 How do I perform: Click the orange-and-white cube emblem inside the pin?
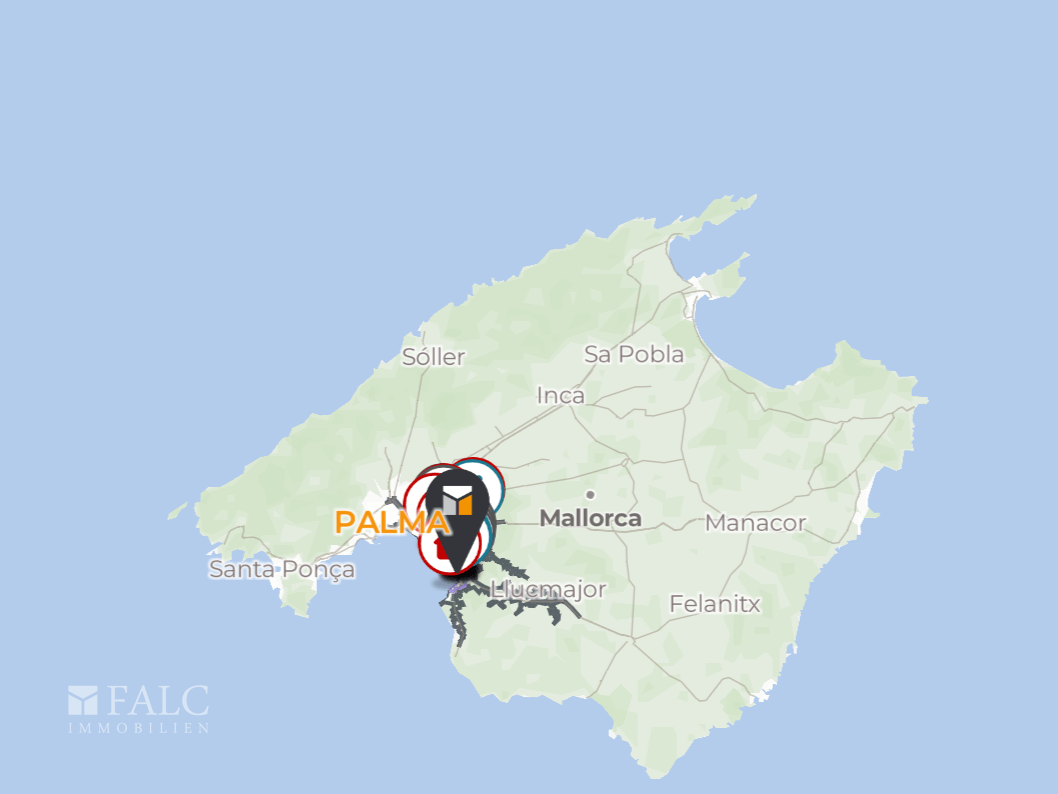(457, 500)
